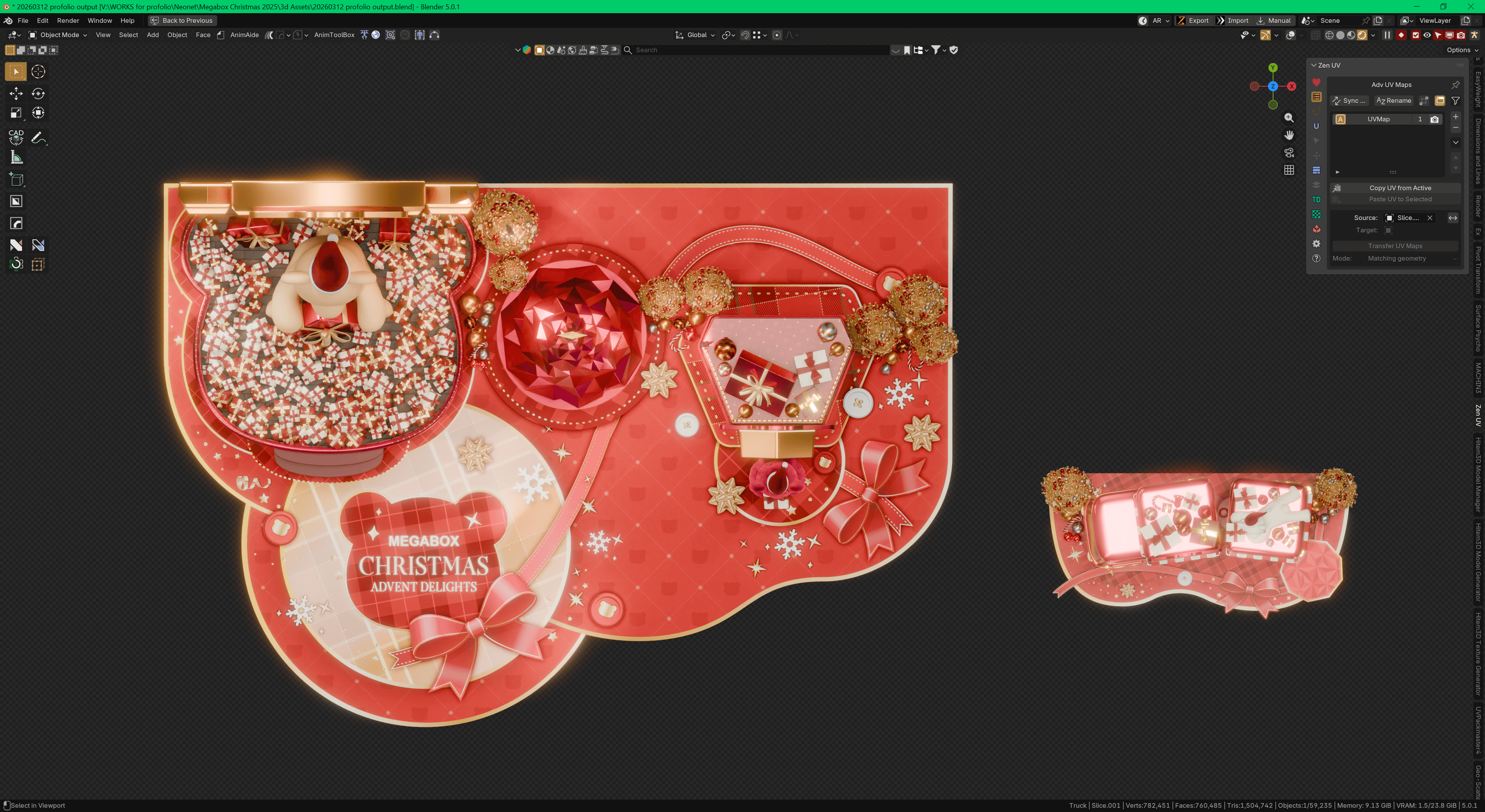1485x812 pixels.
Task: Click the pan view hand icon
Action: (1289, 135)
